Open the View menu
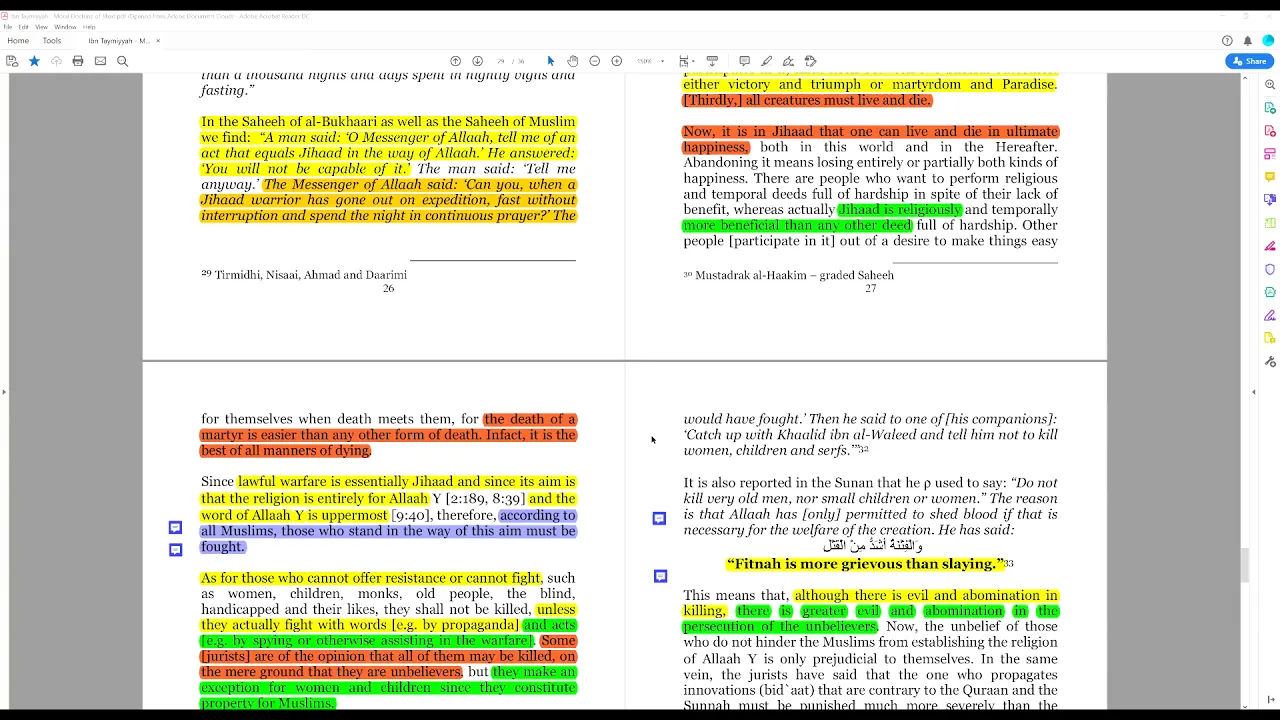Viewport: 1280px width, 720px height. coord(41,27)
